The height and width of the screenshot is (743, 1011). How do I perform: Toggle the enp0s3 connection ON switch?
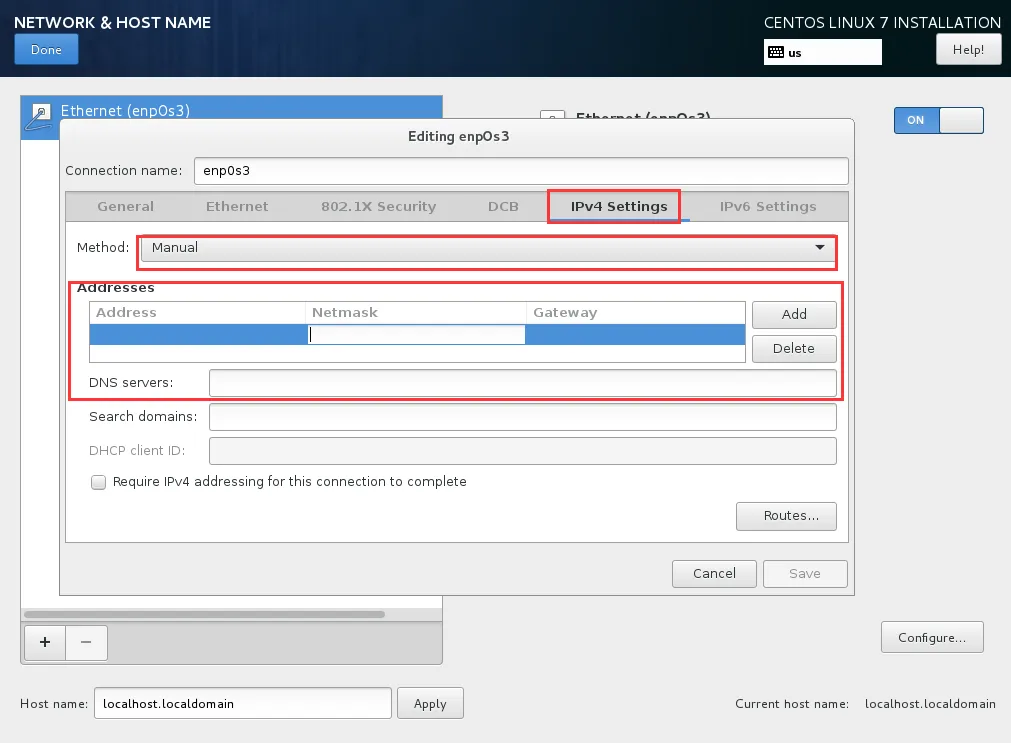tap(938, 121)
